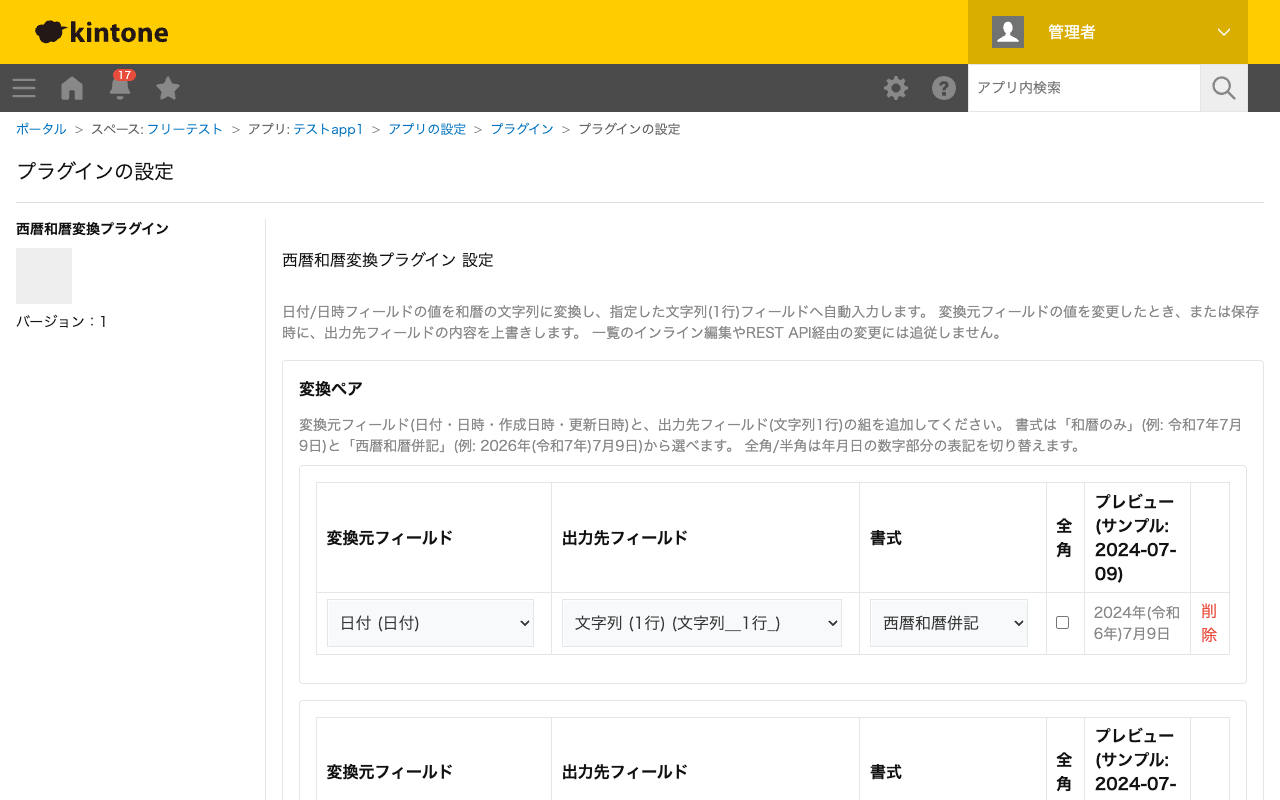1280x800 pixels.
Task: Go to portal via home icon
Action: tap(72, 88)
